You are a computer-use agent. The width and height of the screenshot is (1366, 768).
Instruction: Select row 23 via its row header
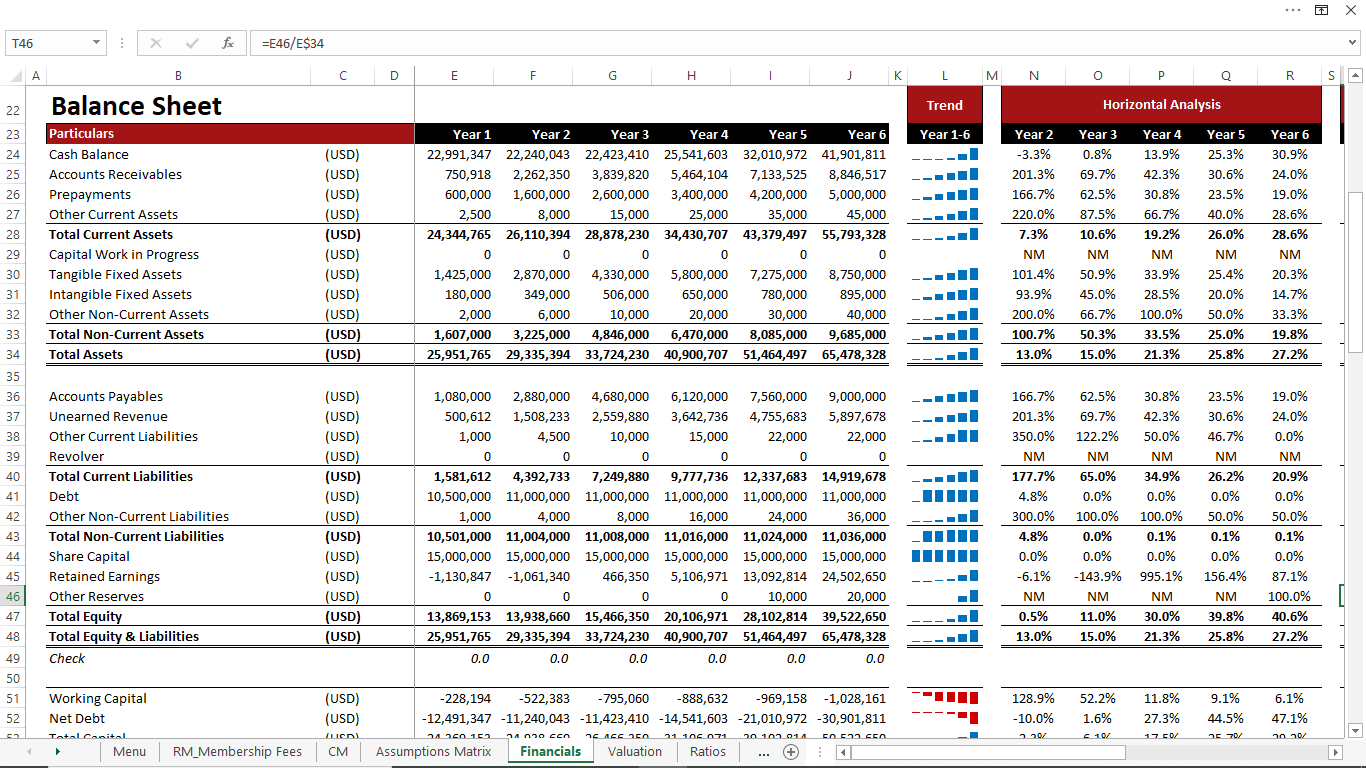[13, 134]
